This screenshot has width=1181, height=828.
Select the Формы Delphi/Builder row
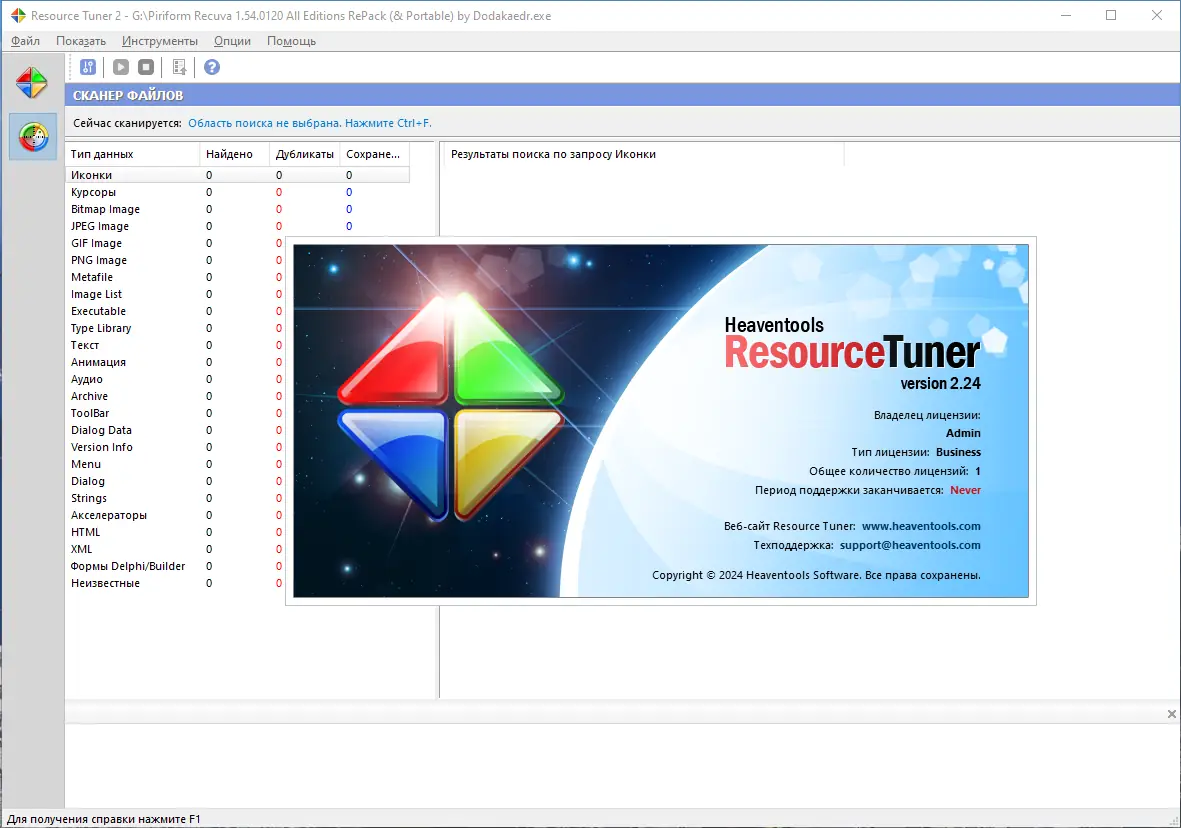pos(175,567)
